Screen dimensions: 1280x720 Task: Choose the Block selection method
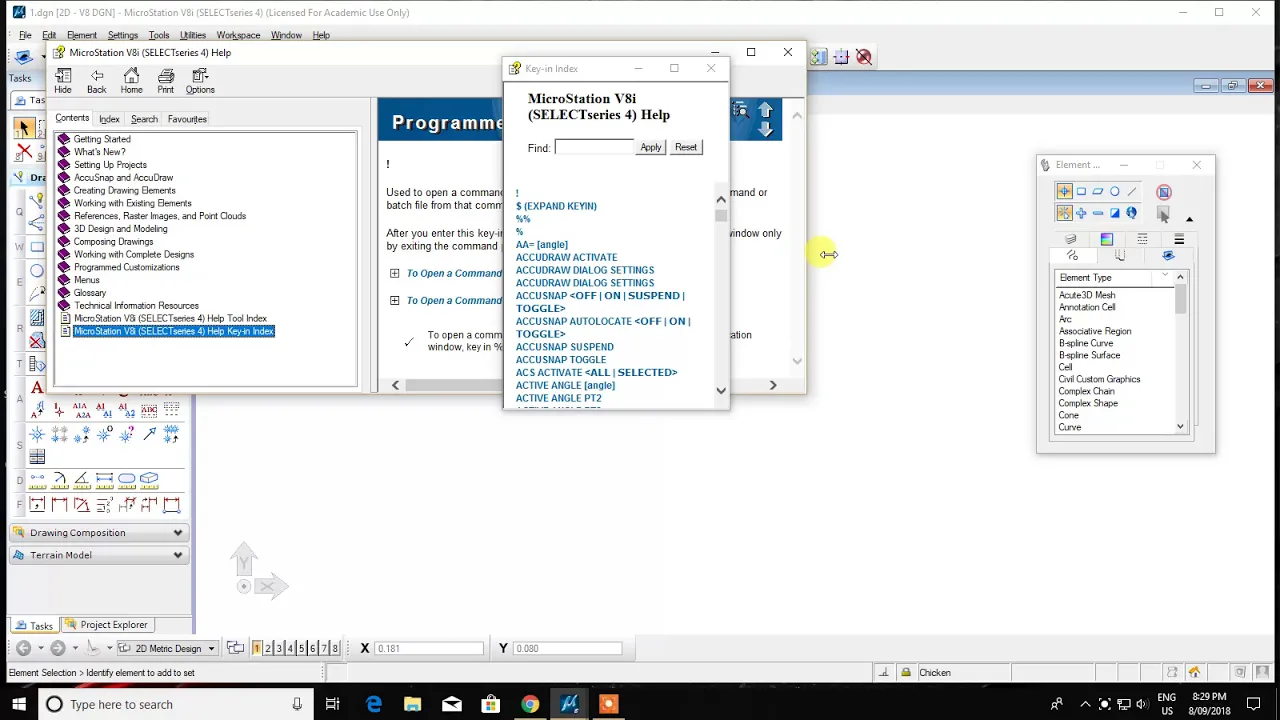click(1081, 191)
